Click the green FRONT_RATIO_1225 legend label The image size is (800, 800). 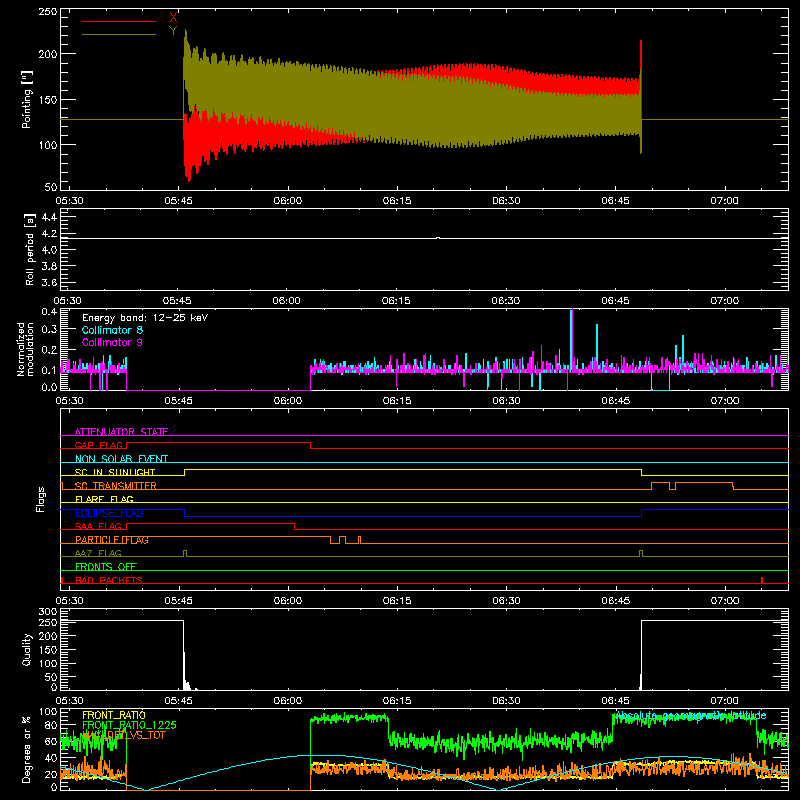tap(130, 725)
